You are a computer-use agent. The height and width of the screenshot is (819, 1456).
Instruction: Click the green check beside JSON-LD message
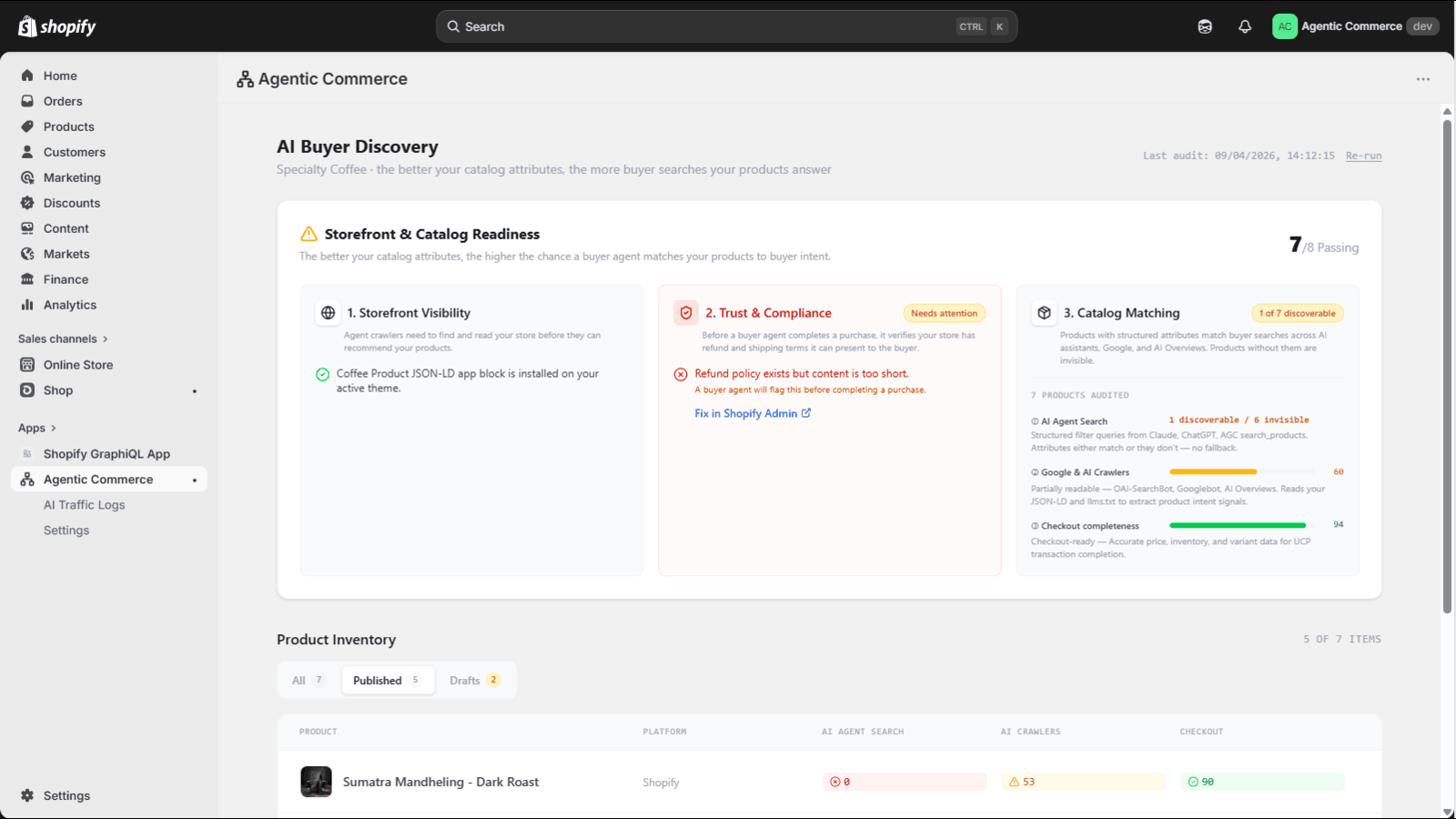(x=322, y=374)
